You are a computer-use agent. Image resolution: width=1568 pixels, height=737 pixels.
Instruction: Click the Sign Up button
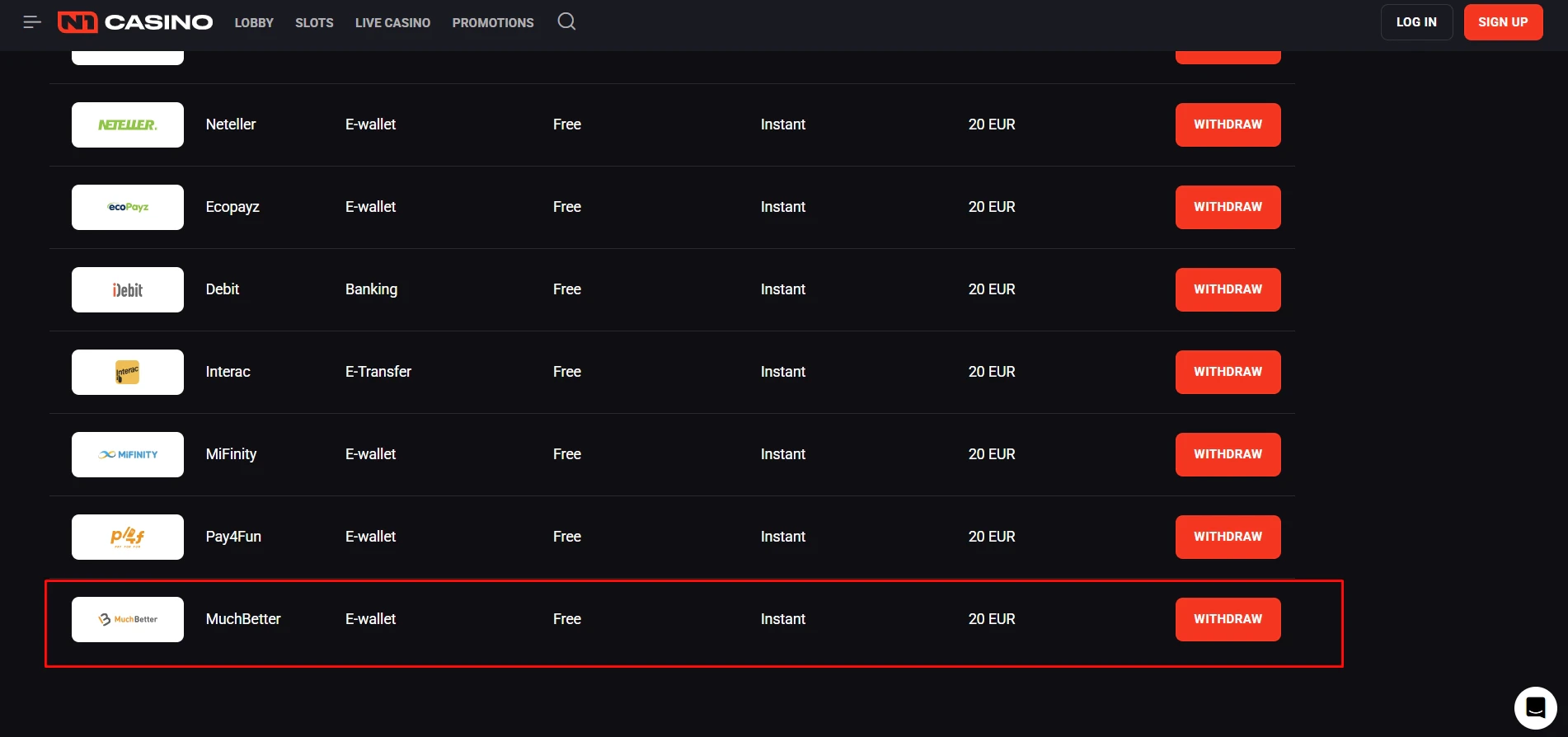[x=1503, y=22]
